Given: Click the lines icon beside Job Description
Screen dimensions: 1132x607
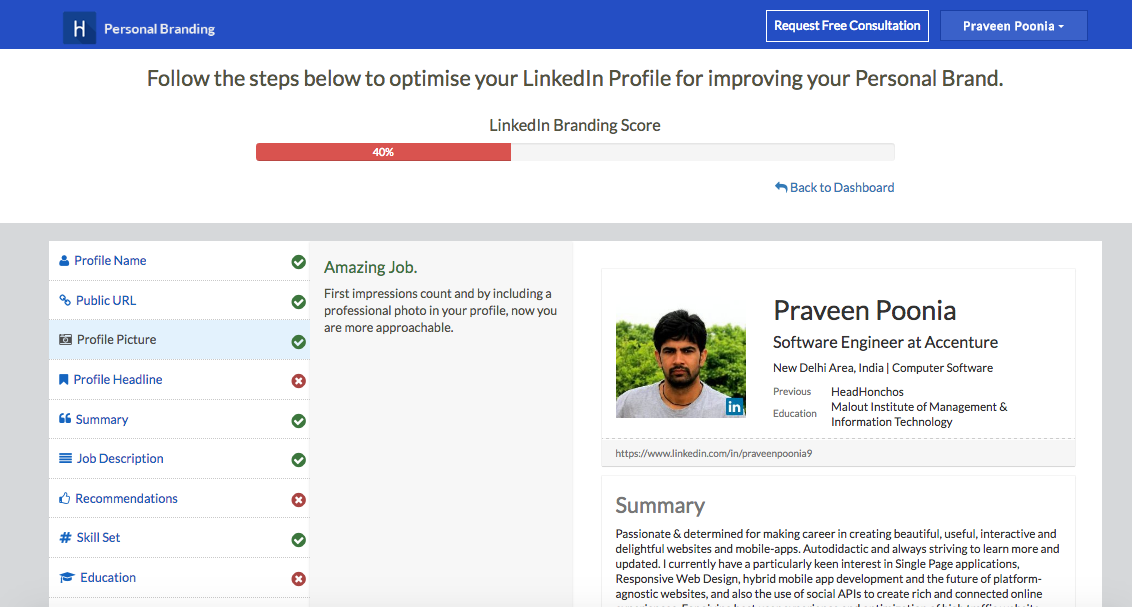Looking at the screenshot, I should coord(66,458).
